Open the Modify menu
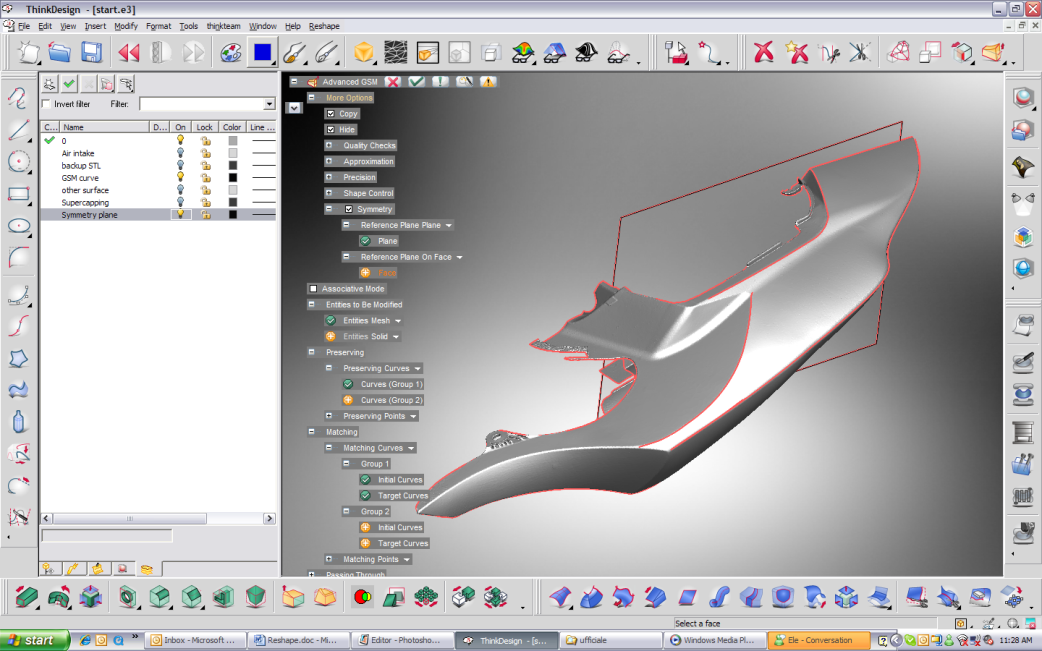 126,26
